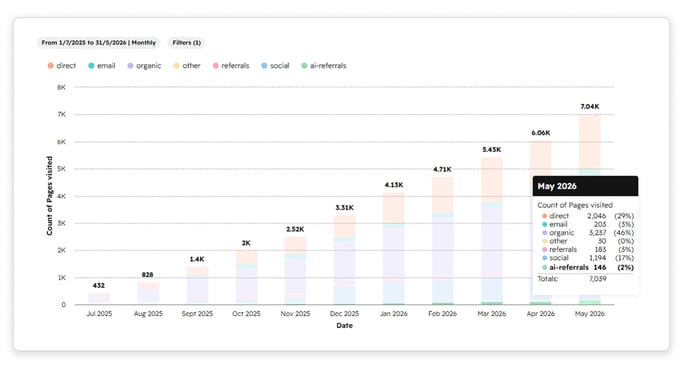Click the Feb 2026 bar labeled 4.71K
Viewport: 680px width, 370px height.
pyautogui.click(x=443, y=241)
